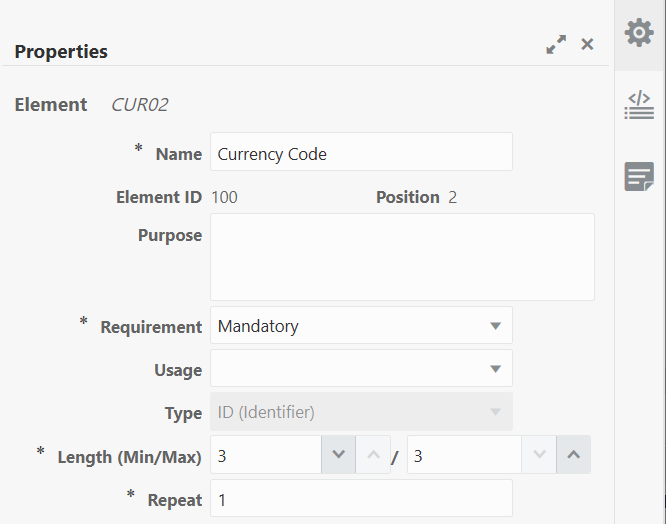Increase the minimum length value
Viewport: 666px width, 524px height.
(372, 455)
